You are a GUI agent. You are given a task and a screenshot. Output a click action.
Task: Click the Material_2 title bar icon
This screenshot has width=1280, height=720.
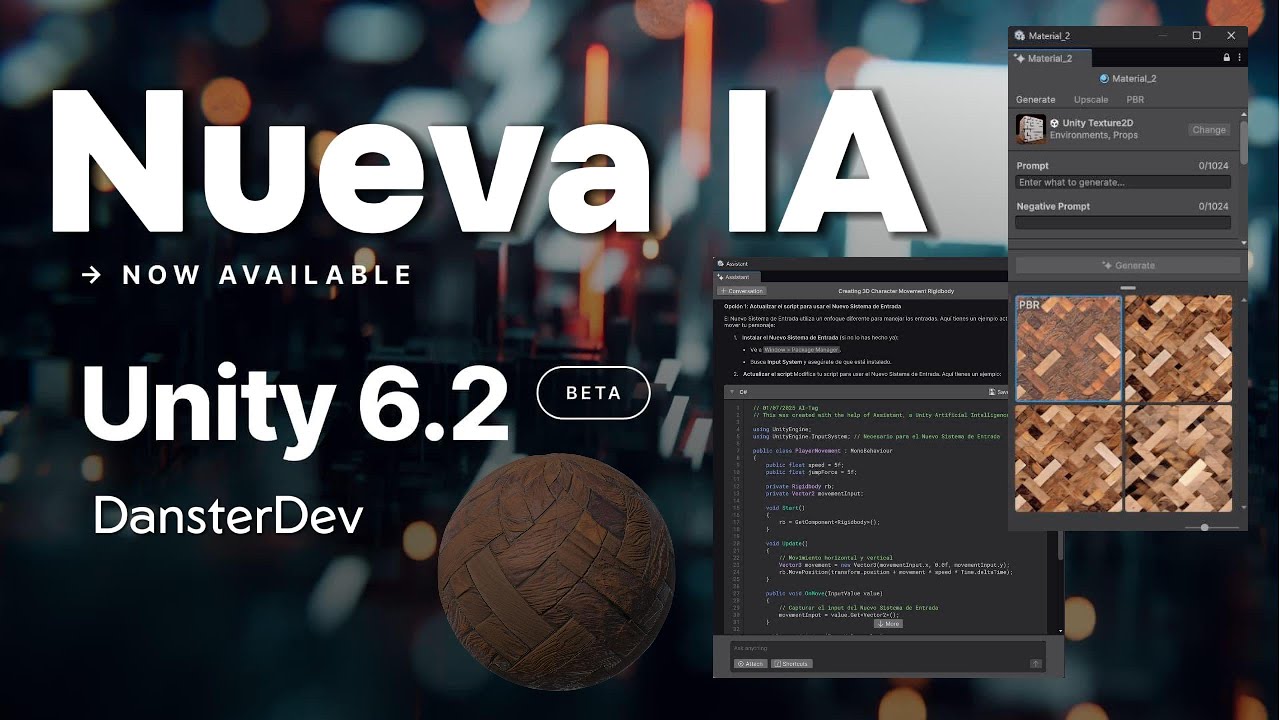pos(1020,35)
